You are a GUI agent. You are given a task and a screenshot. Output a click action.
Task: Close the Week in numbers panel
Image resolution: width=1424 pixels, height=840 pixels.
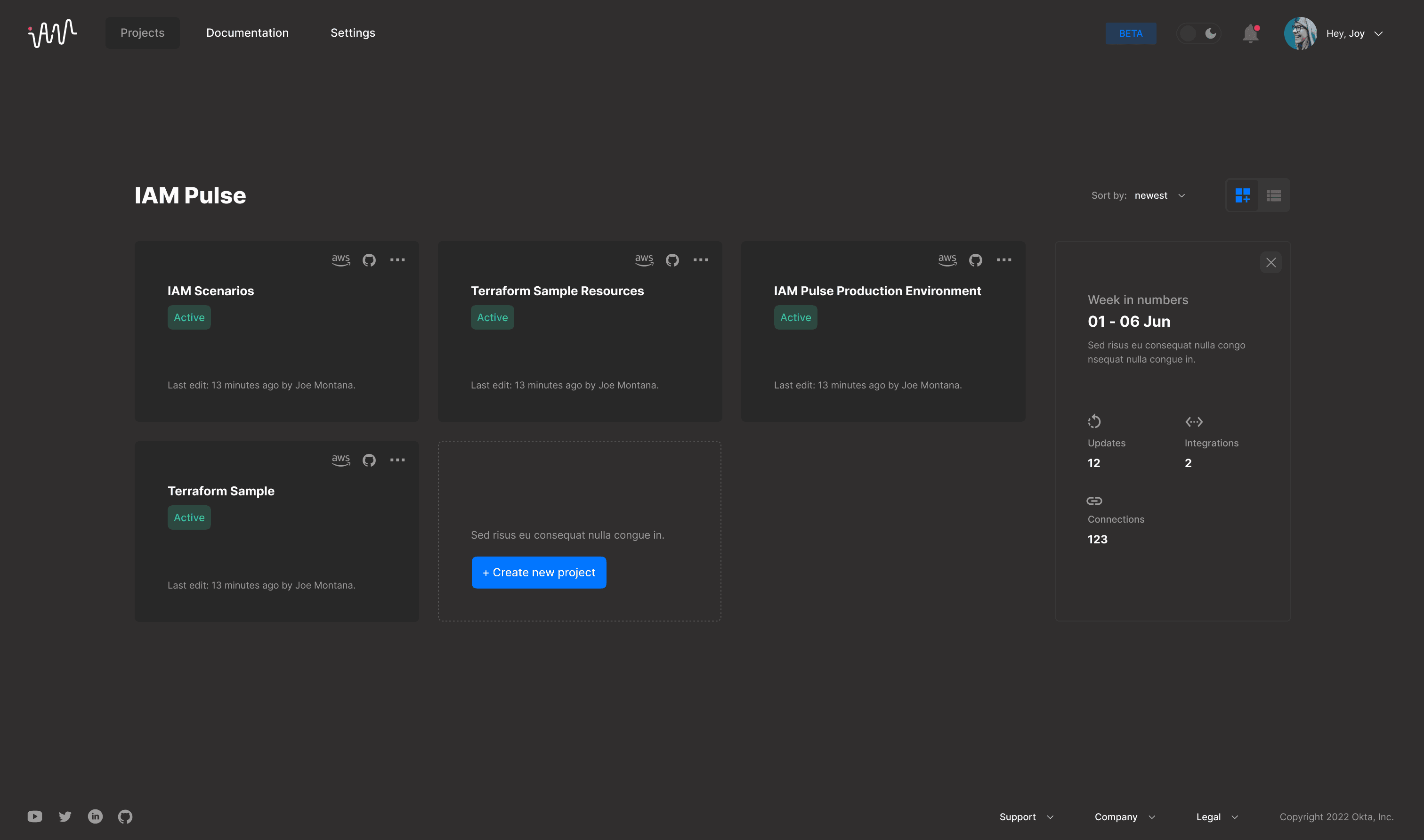1270,262
